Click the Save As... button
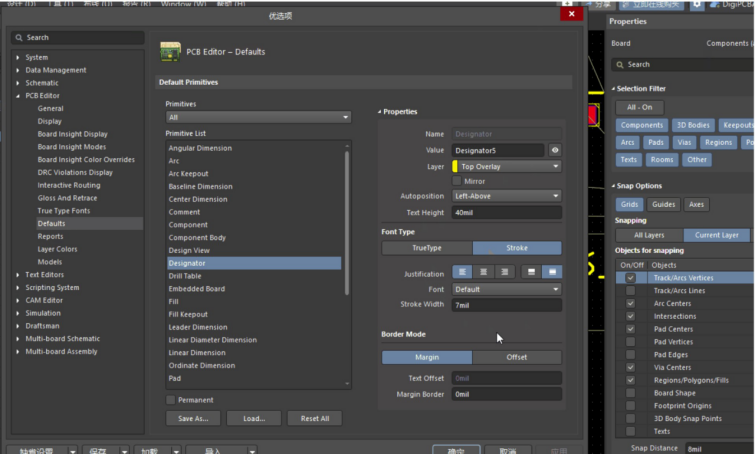 click(193, 418)
